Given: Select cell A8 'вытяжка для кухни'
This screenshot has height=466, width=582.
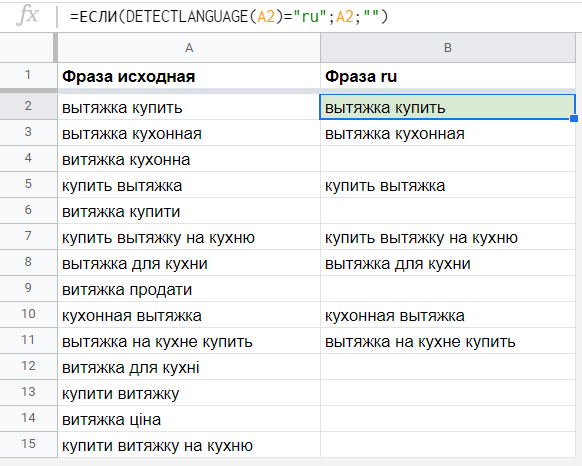Looking at the screenshot, I should click(x=189, y=263).
